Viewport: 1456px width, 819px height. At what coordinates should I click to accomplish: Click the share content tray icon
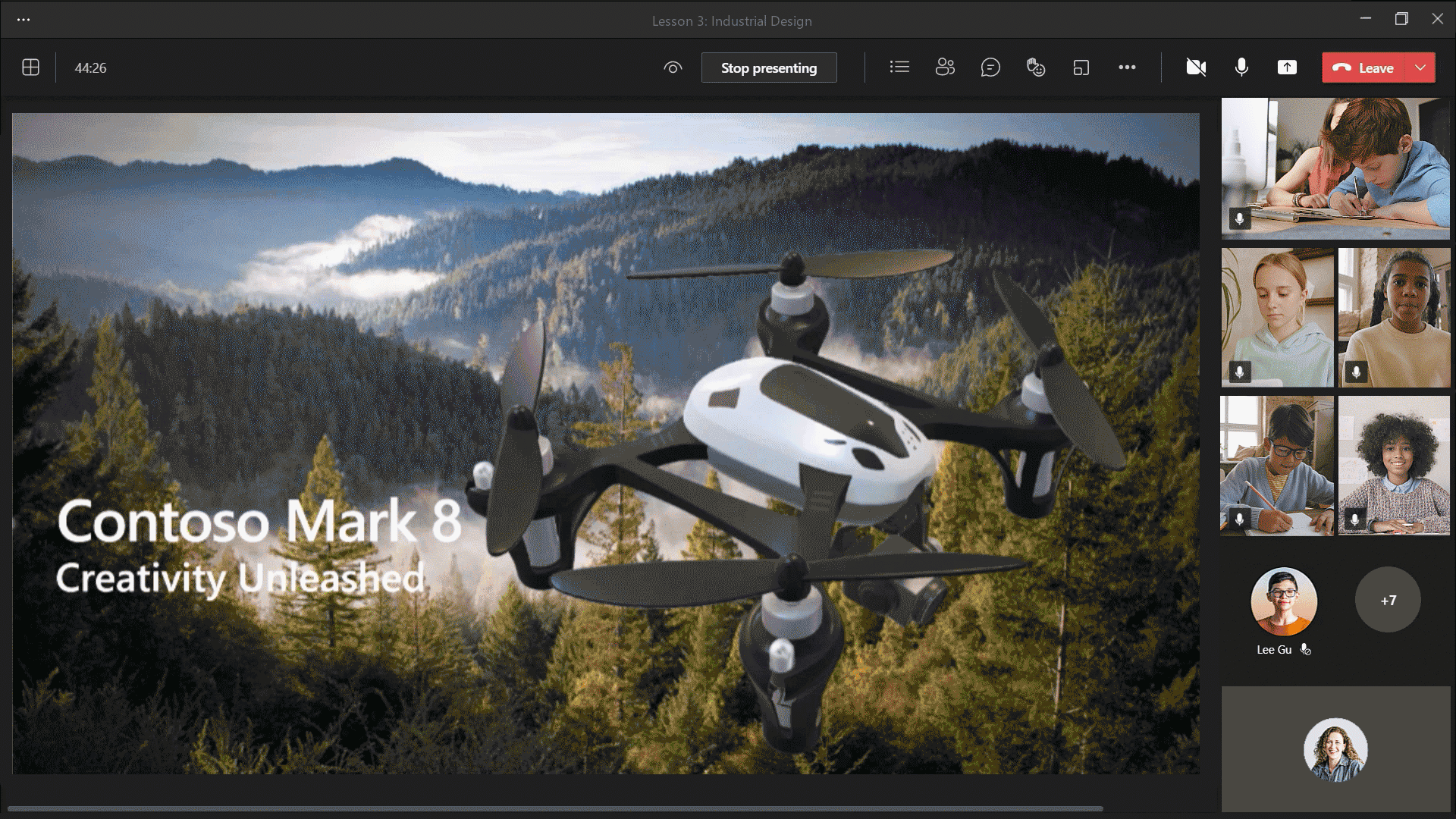(1287, 67)
